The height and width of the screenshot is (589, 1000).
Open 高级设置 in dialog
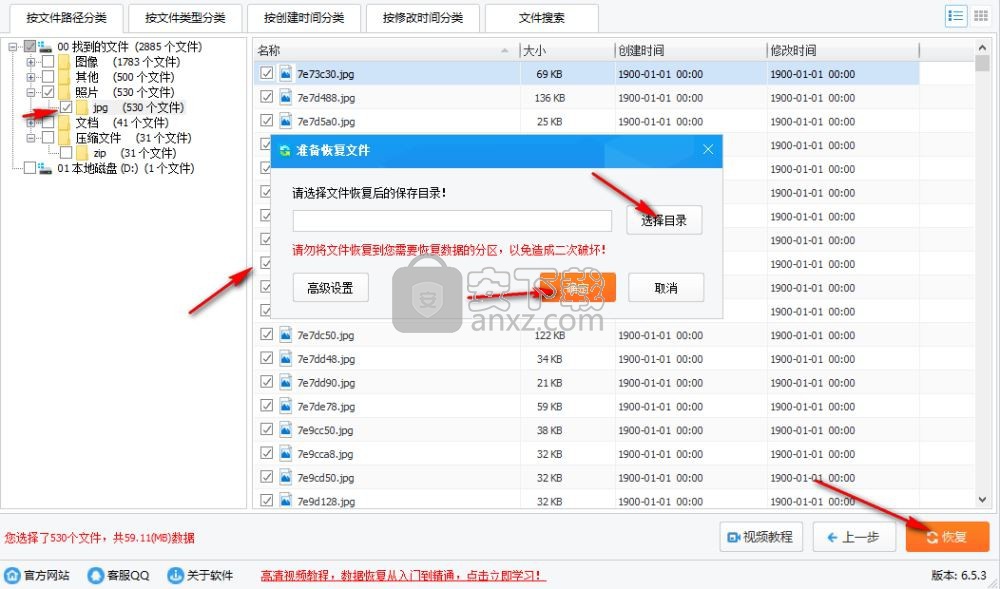click(330, 287)
